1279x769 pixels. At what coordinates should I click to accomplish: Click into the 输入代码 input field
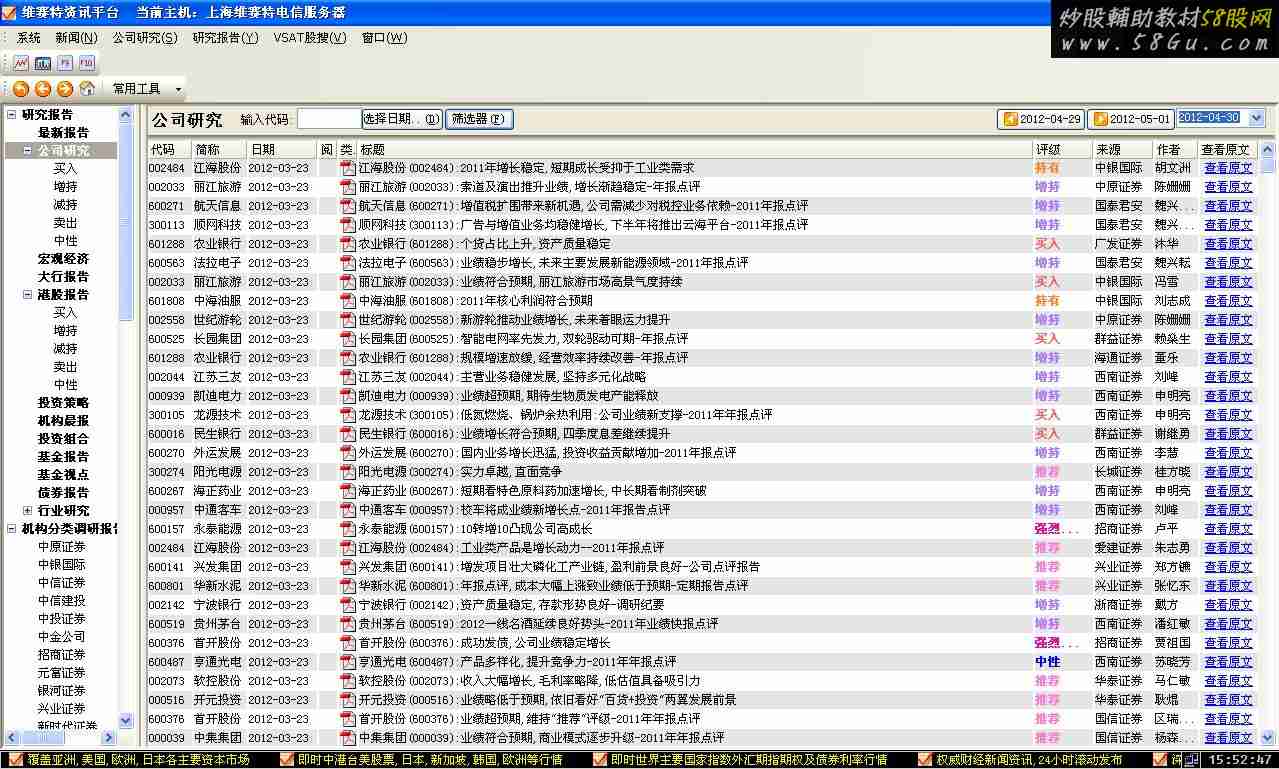329,119
